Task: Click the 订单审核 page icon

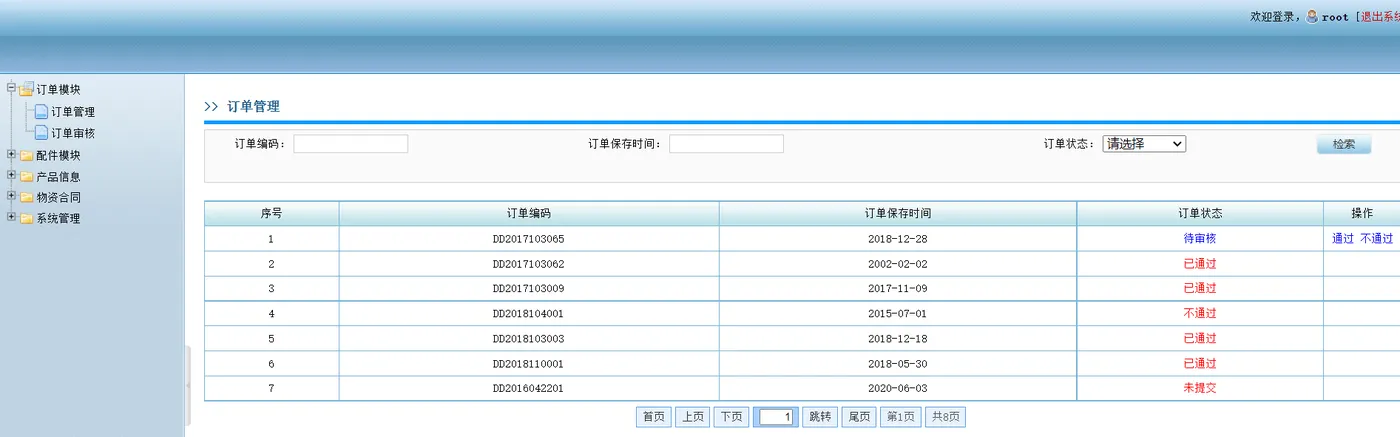Action: click(x=41, y=133)
